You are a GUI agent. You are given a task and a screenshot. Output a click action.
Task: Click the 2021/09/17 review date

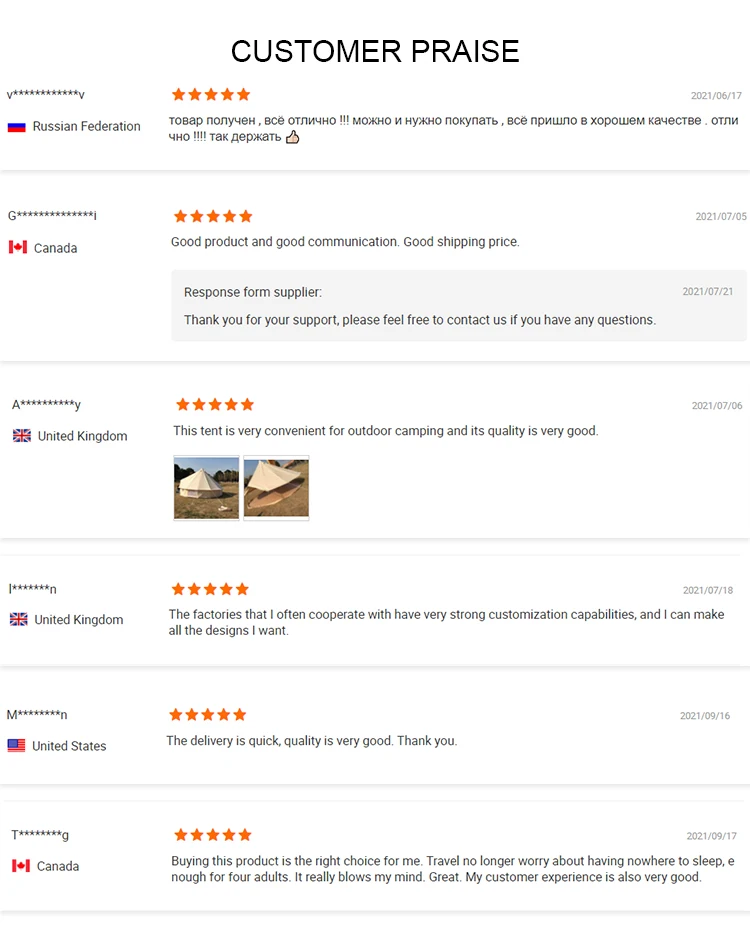point(711,836)
